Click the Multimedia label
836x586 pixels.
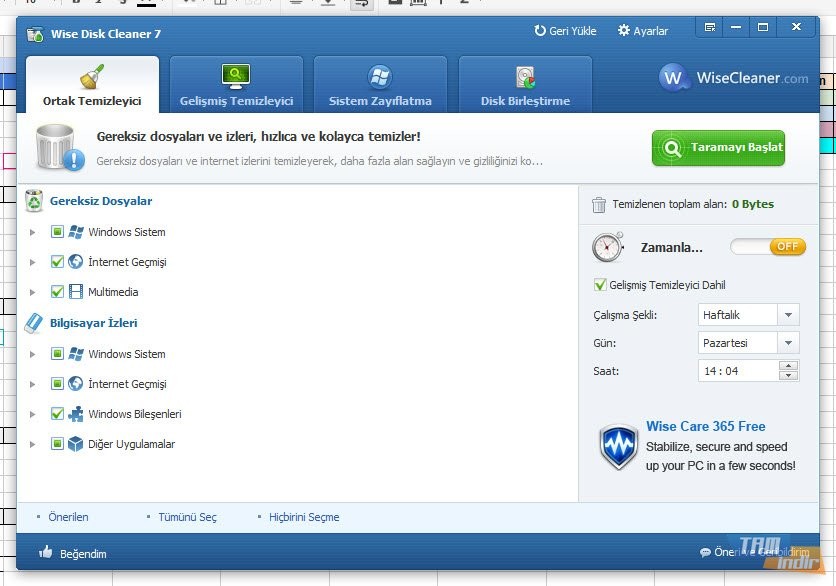pyautogui.click(x=113, y=292)
